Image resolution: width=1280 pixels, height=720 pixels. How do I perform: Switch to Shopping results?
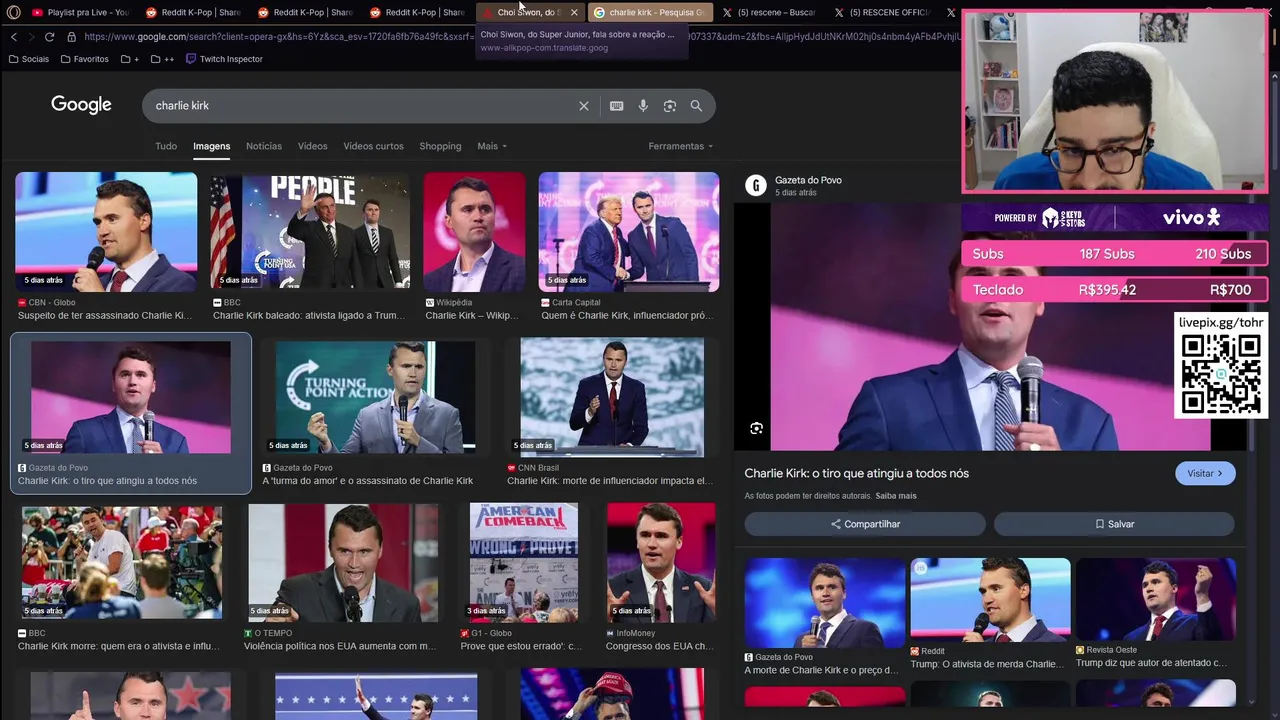pyautogui.click(x=440, y=146)
